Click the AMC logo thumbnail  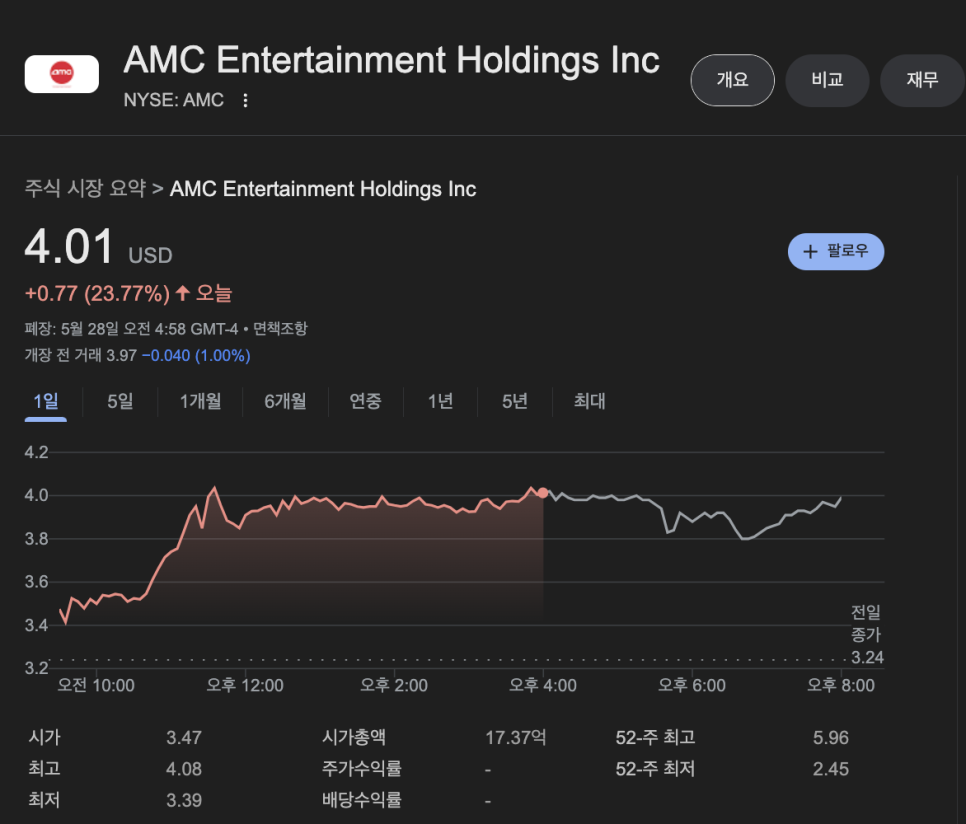pos(62,74)
